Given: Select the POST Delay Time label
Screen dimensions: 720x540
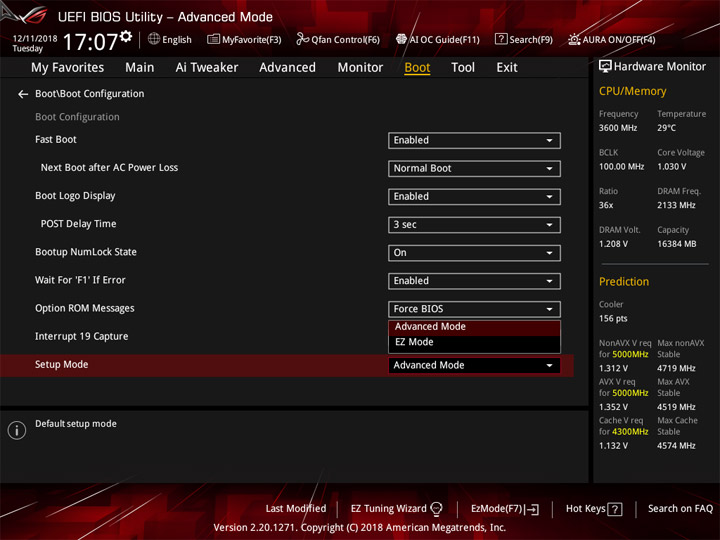Looking at the screenshot, I should pos(78,224).
